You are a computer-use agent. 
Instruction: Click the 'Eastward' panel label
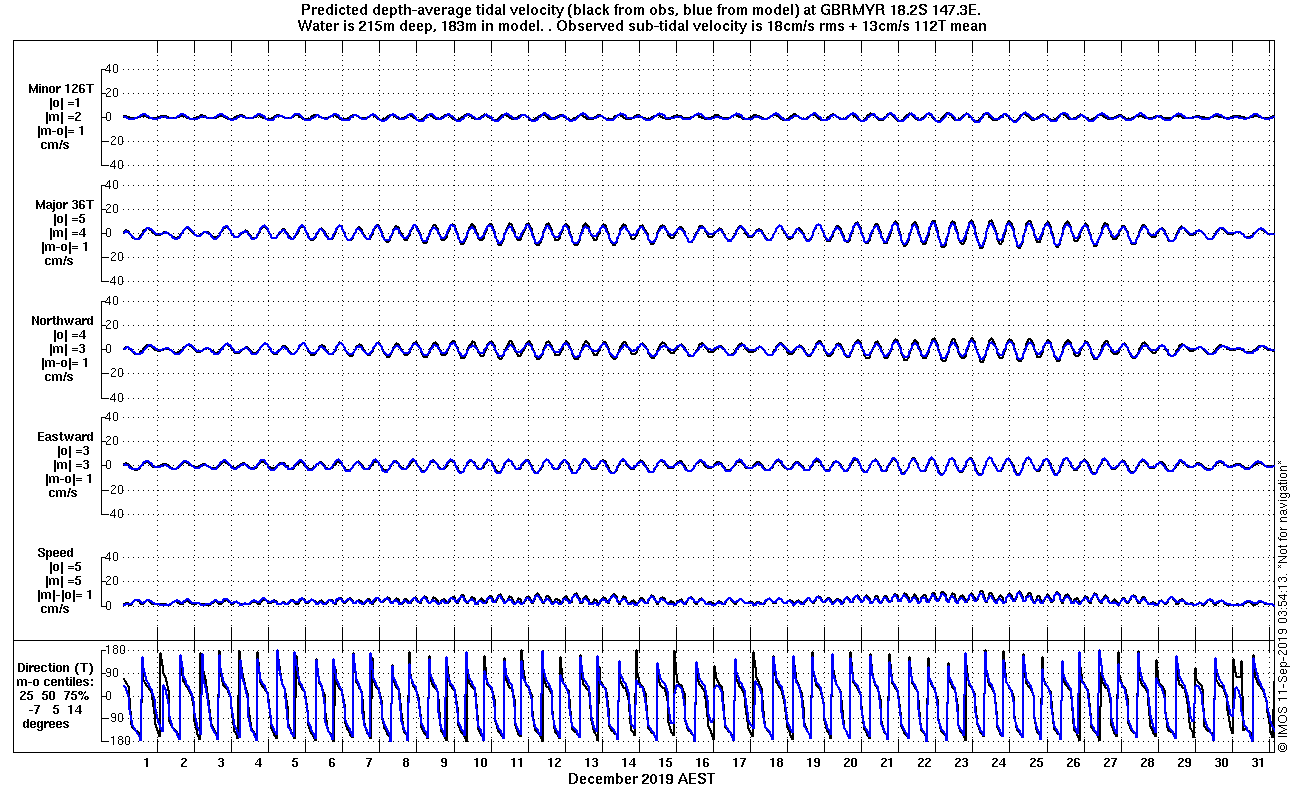pyautogui.click(x=65, y=437)
